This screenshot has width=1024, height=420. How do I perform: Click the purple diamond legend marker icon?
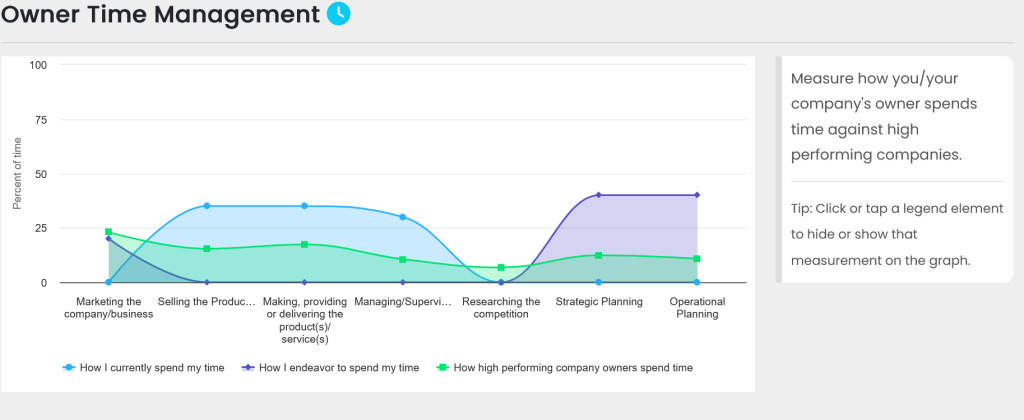click(247, 368)
